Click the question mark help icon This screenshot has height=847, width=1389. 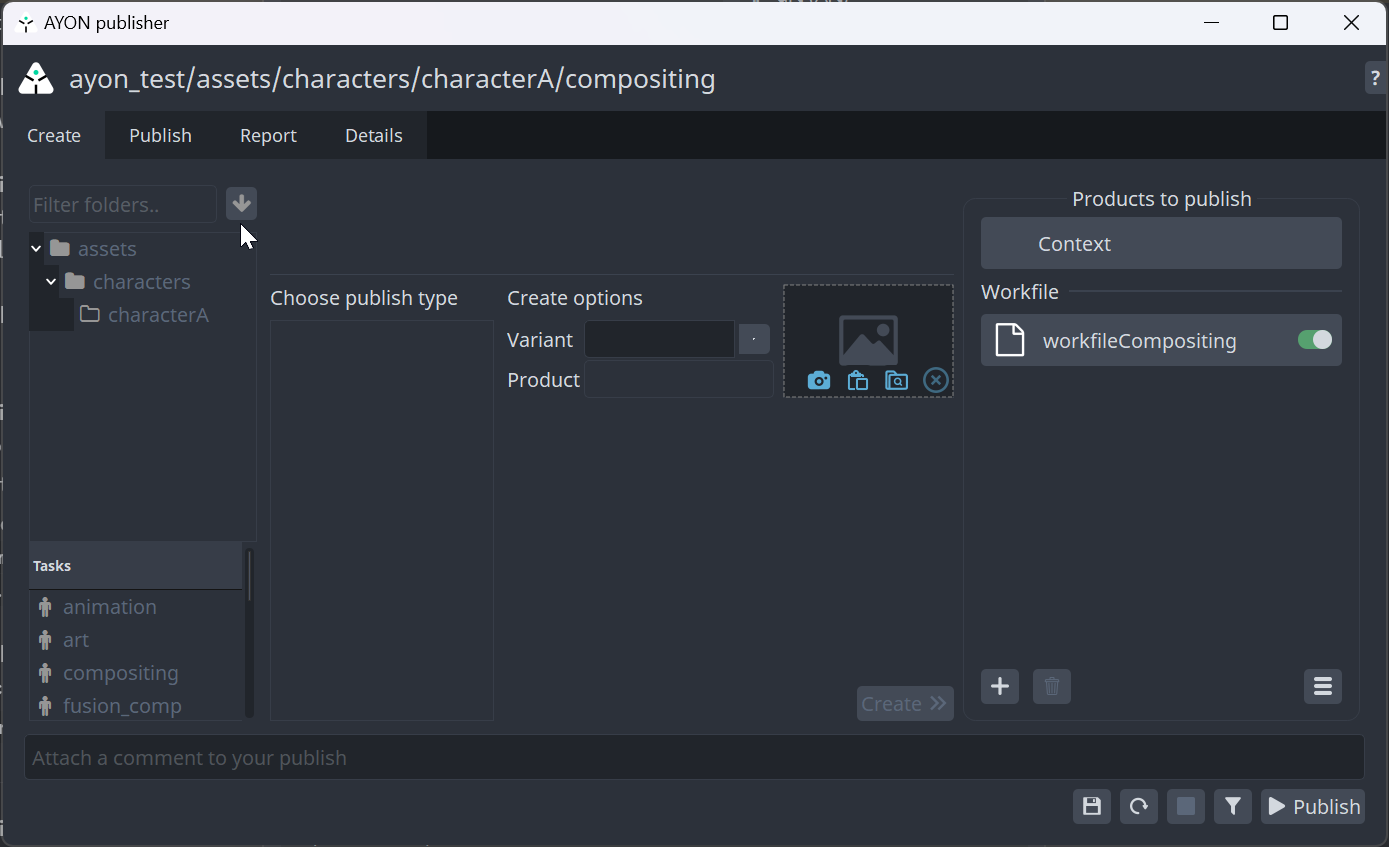pos(1375,78)
